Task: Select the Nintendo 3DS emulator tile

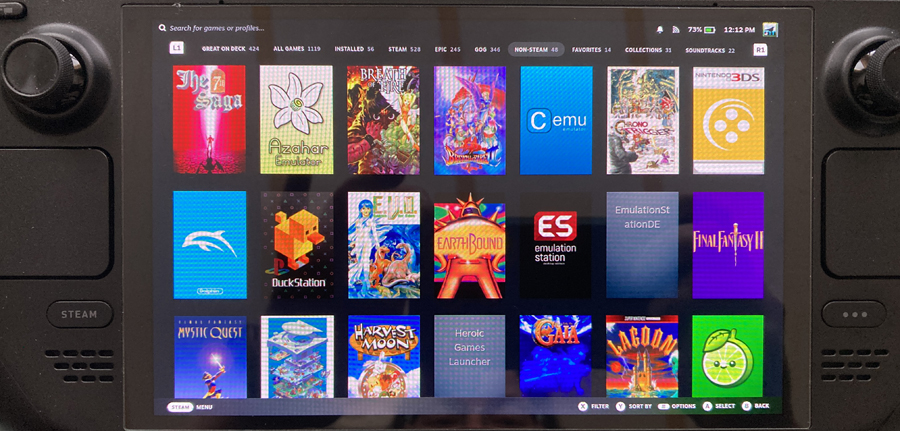Action: [x=728, y=120]
